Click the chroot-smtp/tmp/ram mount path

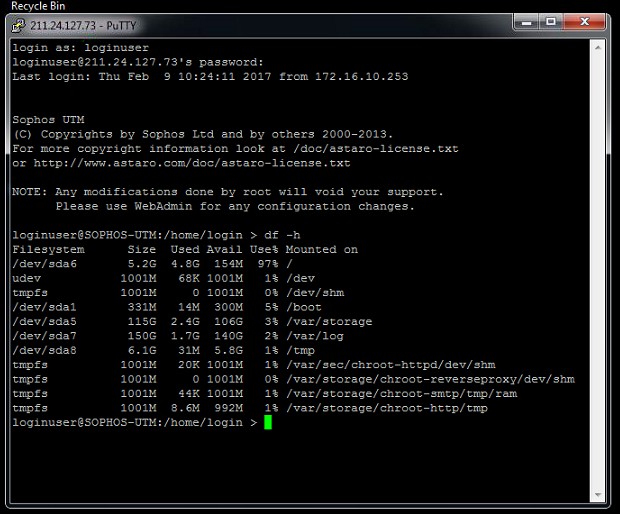(x=401, y=393)
